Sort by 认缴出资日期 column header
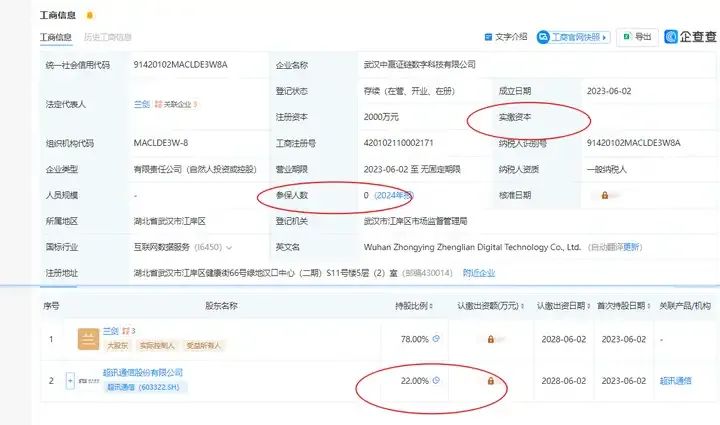Screen dimensions: 720x425 563,306
